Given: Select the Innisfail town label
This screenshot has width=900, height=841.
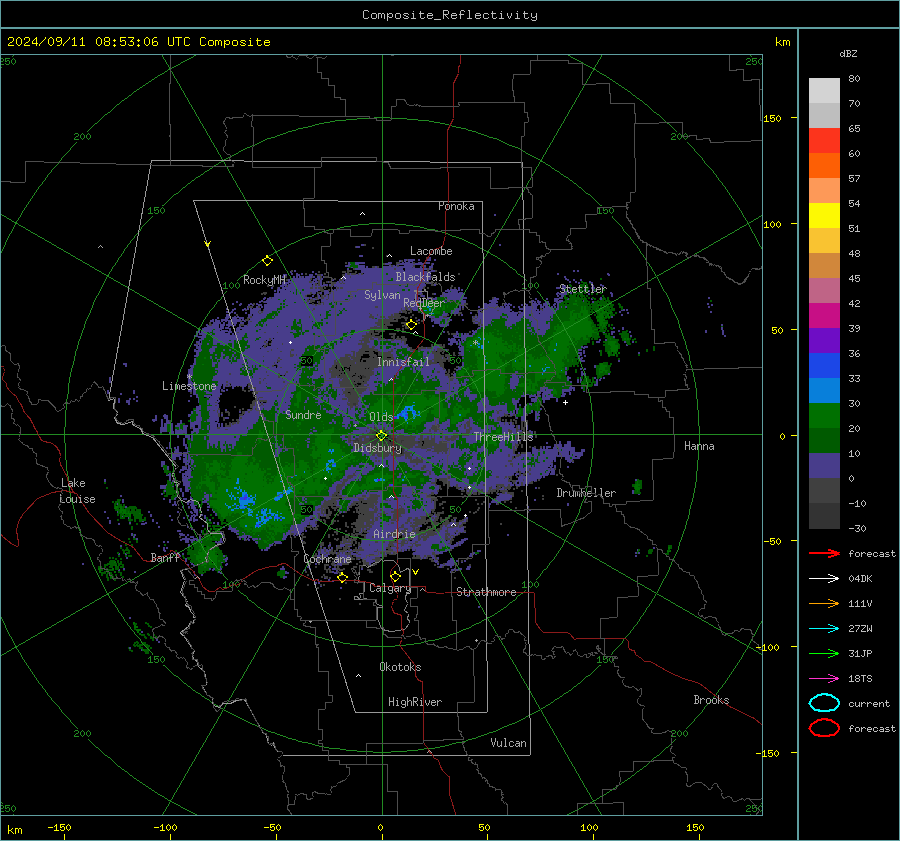Looking at the screenshot, I should click(x=403, y=362).
